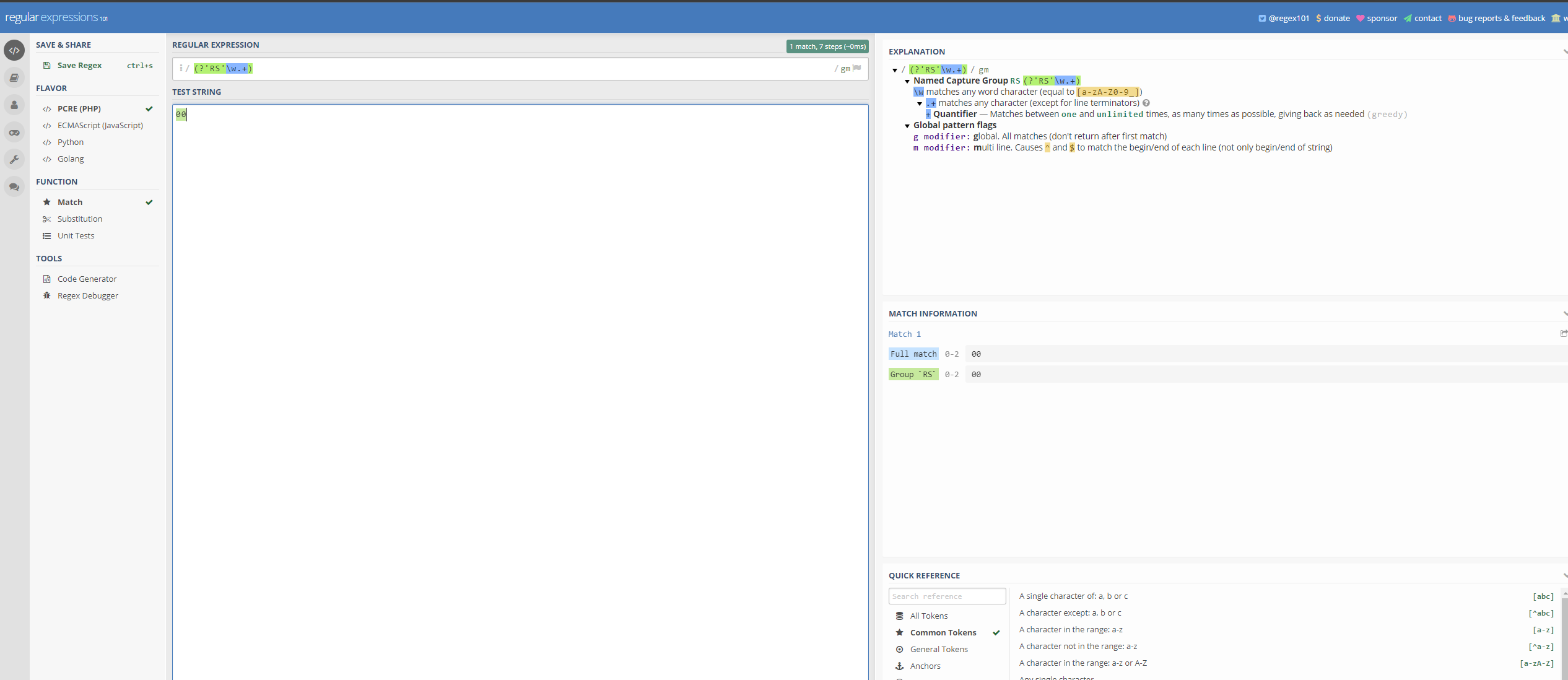The height and width of the screenshot is (680, 1568).
Task: Select Anchors in quick reference
Action: point(925,666)
